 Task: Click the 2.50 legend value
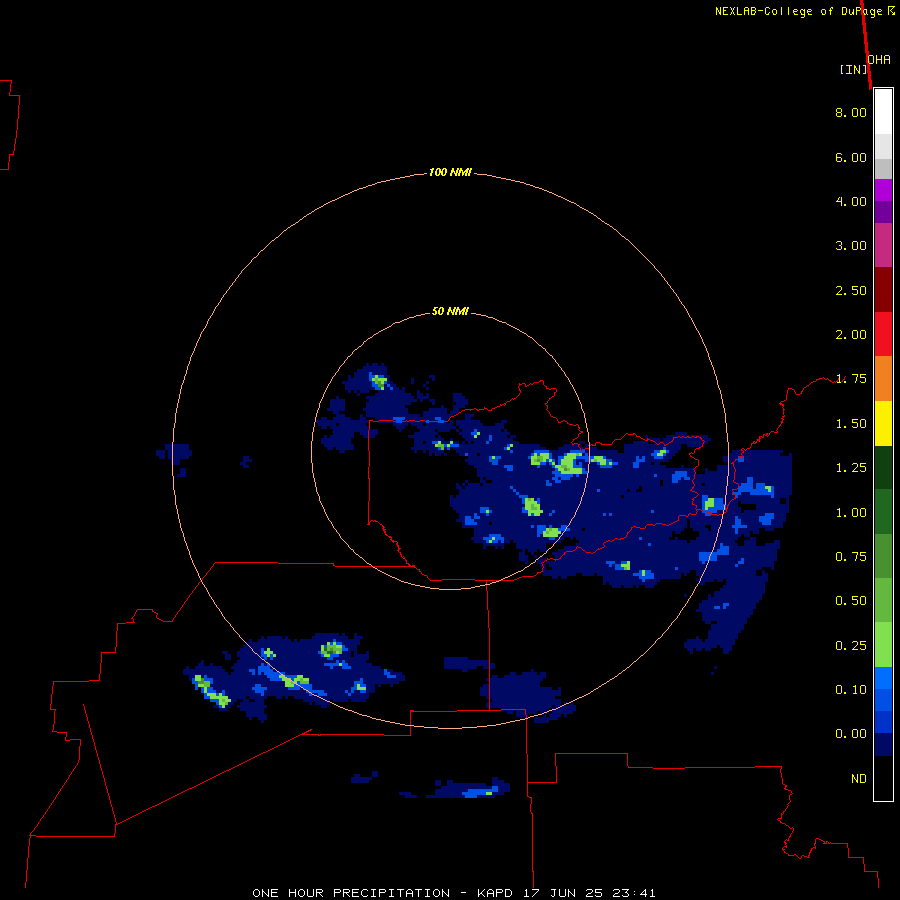tap(851, 290)
